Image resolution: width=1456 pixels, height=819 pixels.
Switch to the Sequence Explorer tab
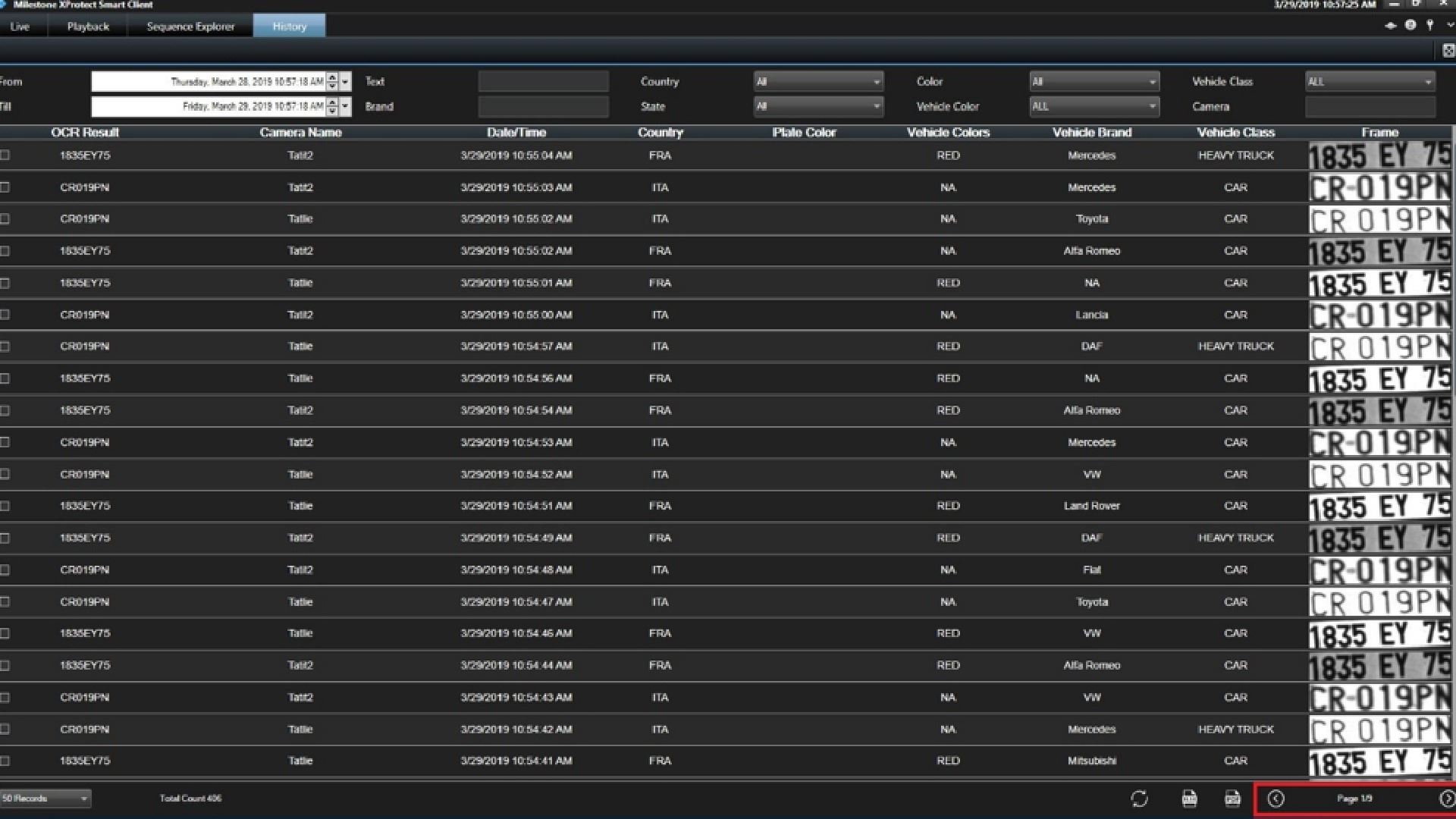(190, 26)
